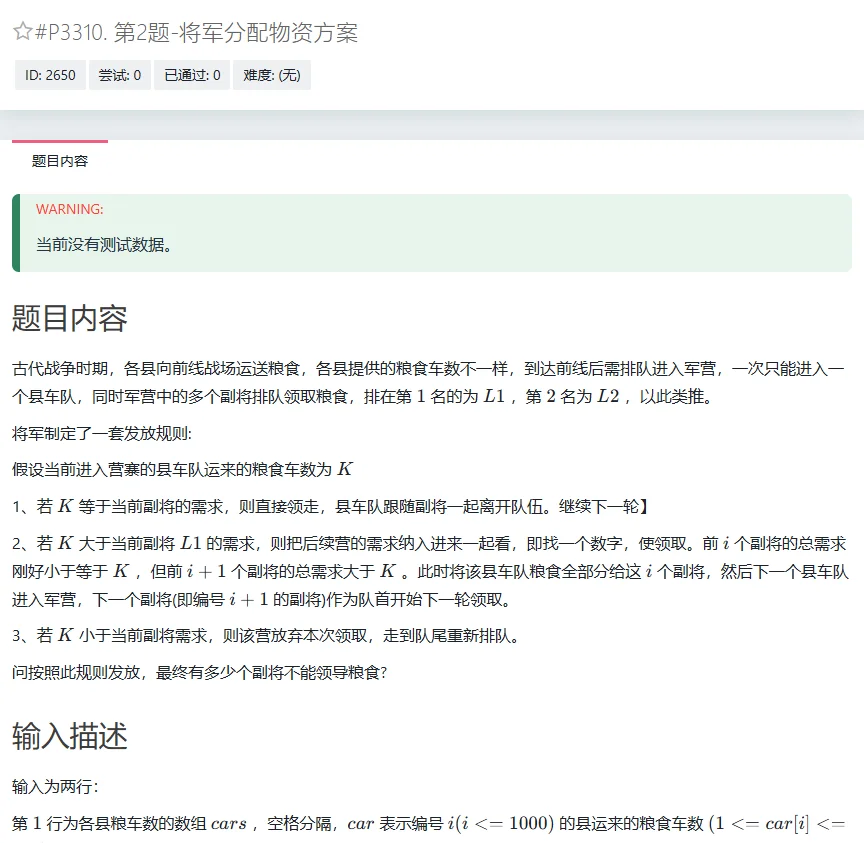
Task: Click the question line 问按照此规则发放
Action: tap(200, 673)
